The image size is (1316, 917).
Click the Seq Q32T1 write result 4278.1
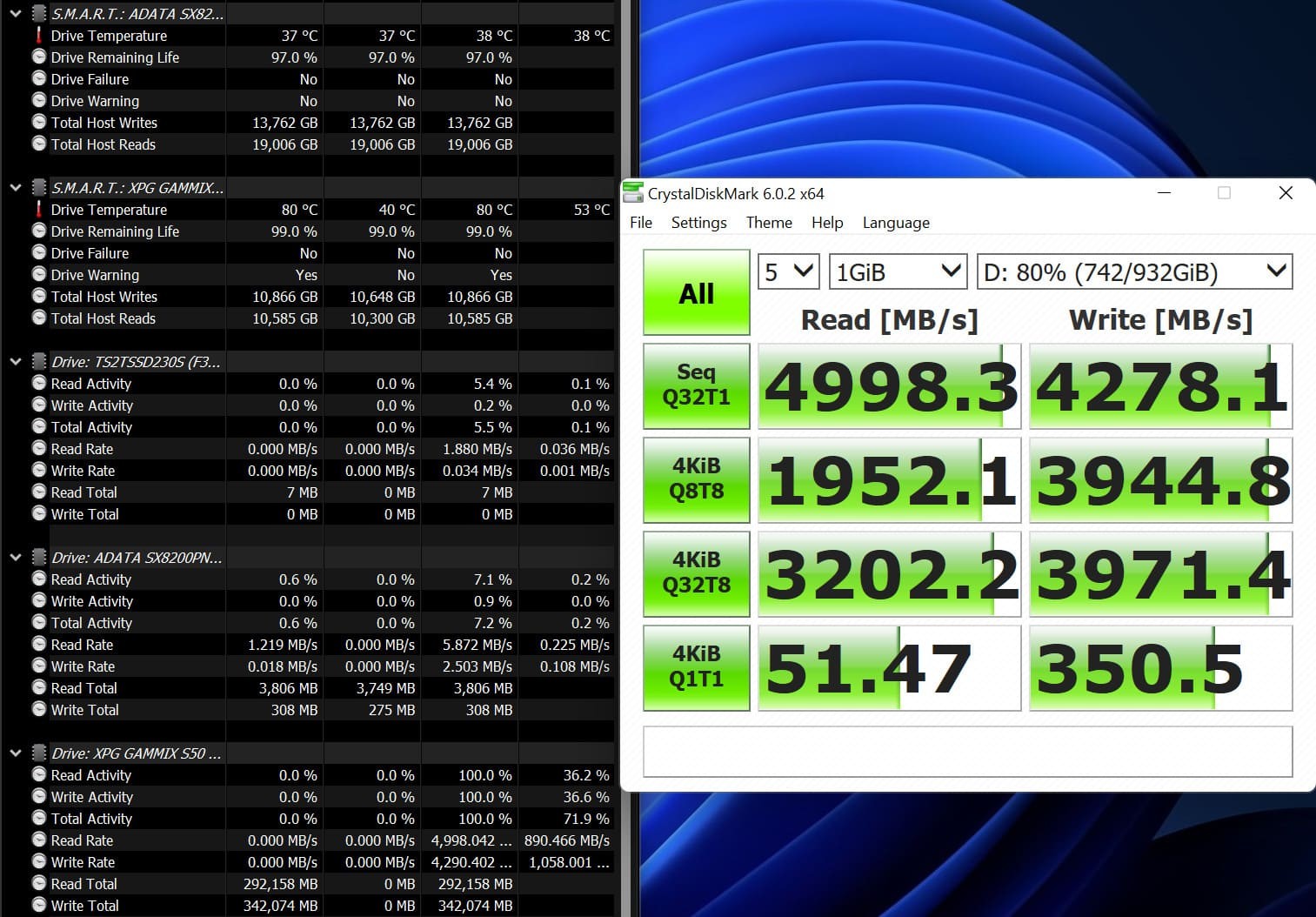(x=1161, y=386)
